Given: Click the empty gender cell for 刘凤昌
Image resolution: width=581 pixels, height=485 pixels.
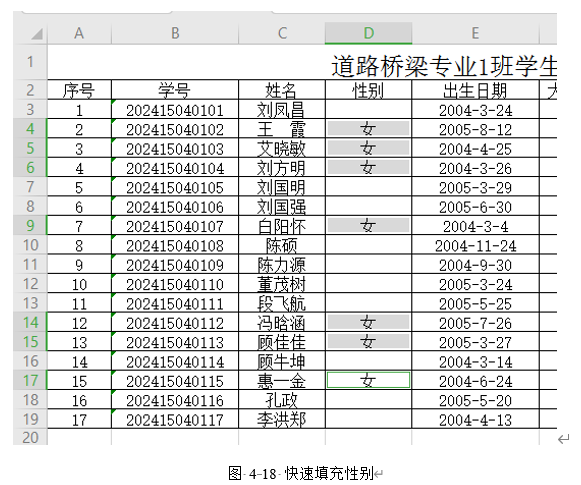Looking at the screenshot, I should [x=368, y=110].
